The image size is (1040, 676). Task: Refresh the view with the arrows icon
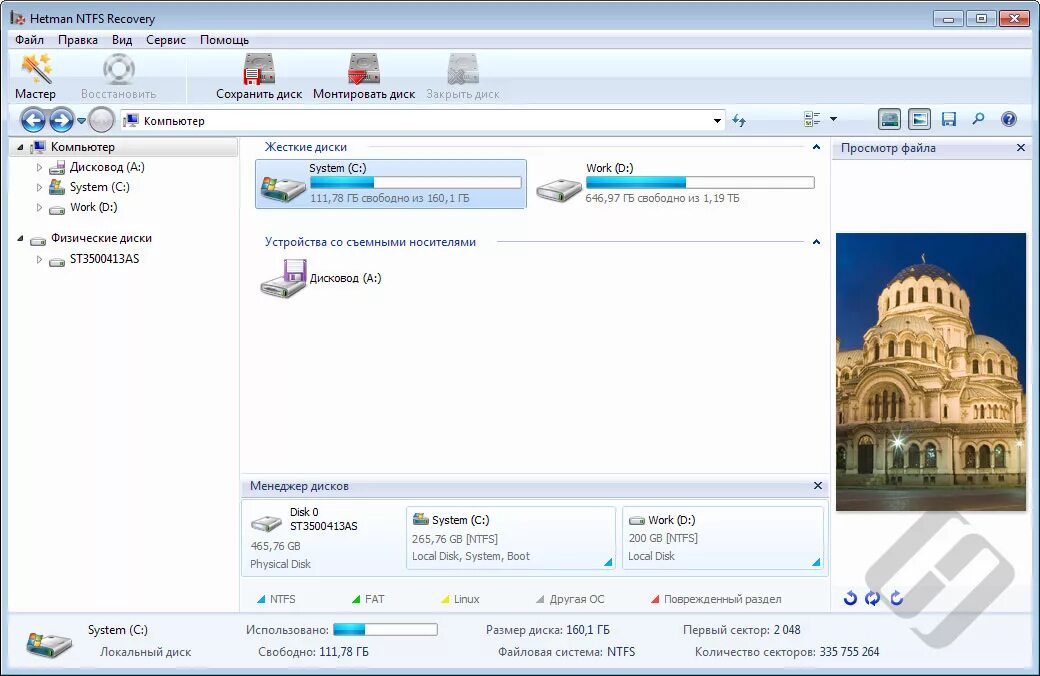[x=739, y=120]
